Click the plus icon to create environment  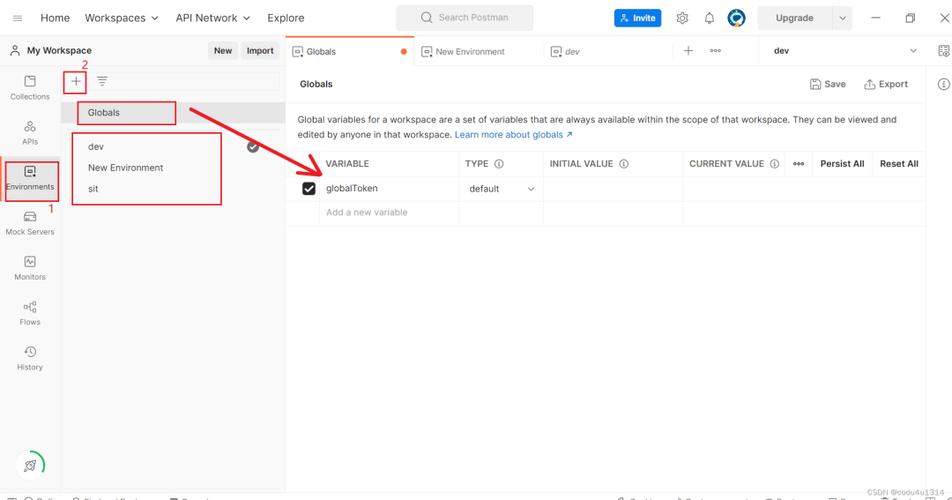pyautogui.click(x=76, y=81)
